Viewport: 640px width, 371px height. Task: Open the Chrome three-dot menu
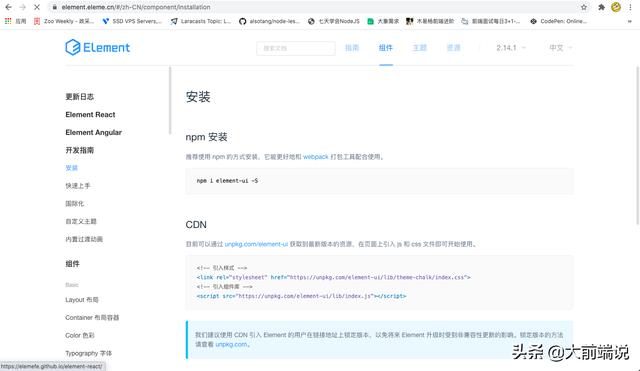point(631,7)
